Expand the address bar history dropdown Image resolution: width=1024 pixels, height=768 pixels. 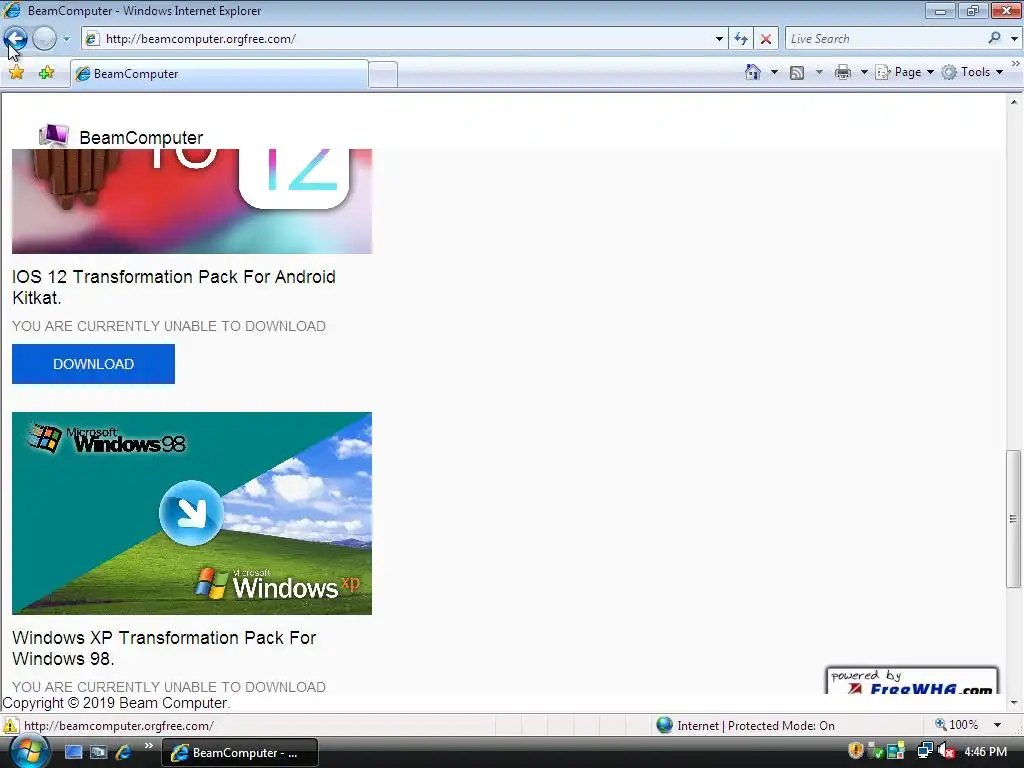click(x=719, y=39)
